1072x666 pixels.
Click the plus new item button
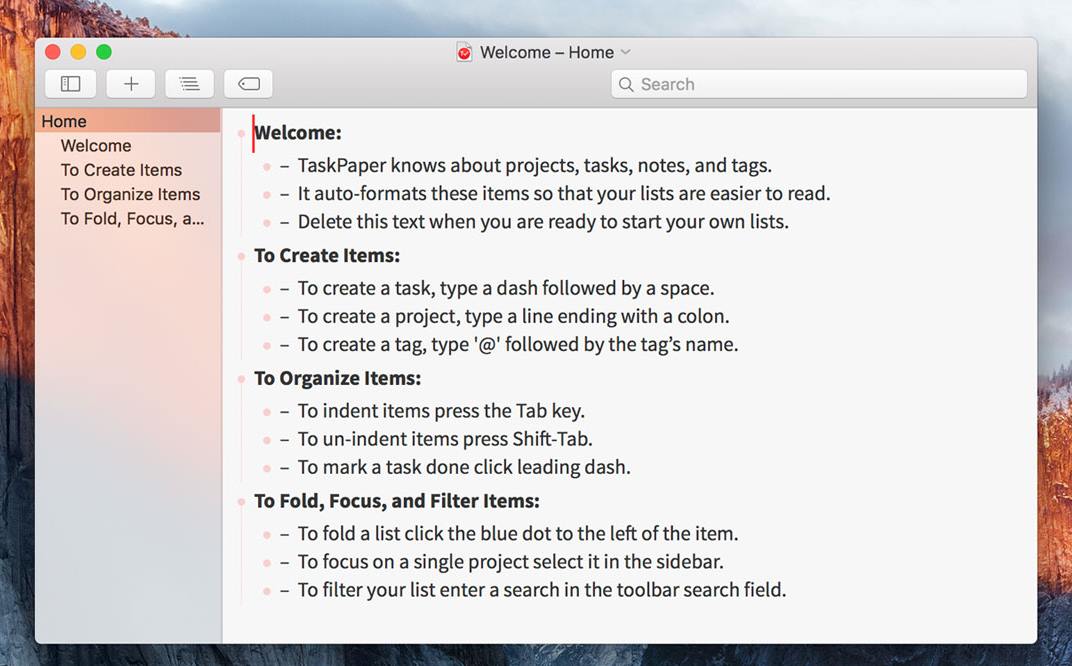click(x=131, y=83)
